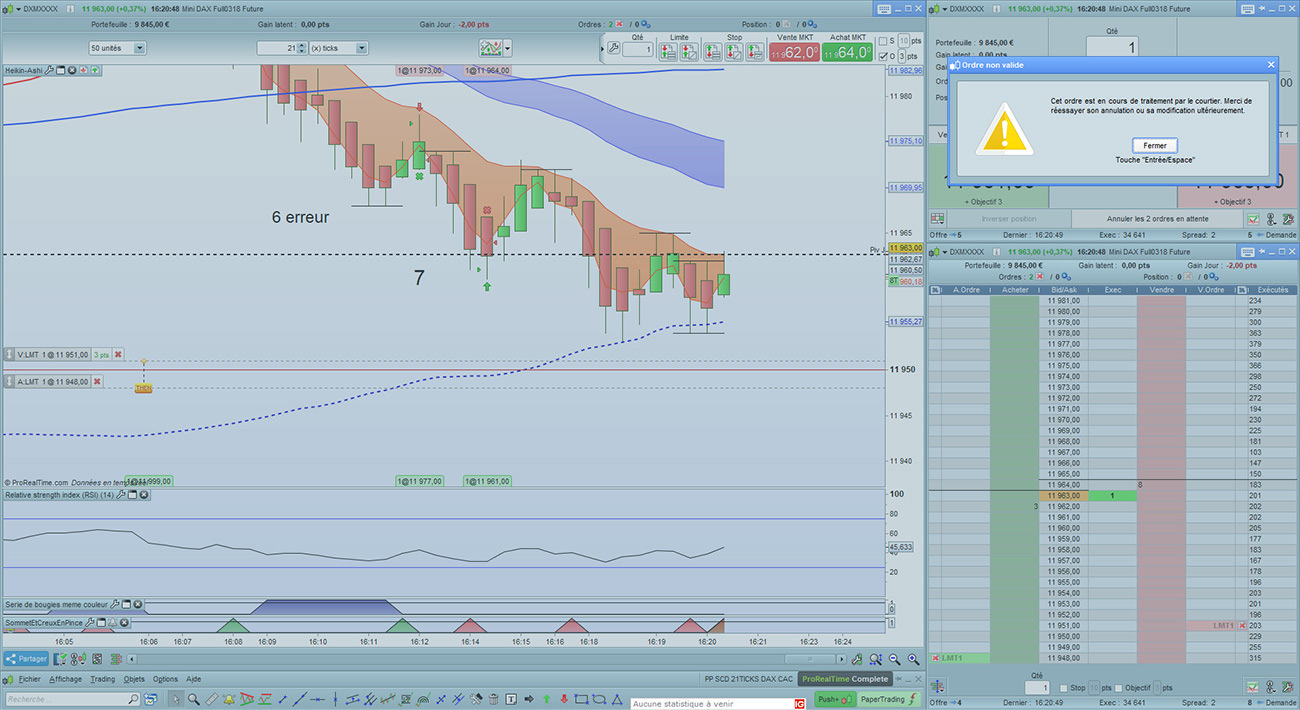Click Fermer in the invalid order dialog
The width and height of the screenshot is (1300, 710).
tap(1154, 146)
